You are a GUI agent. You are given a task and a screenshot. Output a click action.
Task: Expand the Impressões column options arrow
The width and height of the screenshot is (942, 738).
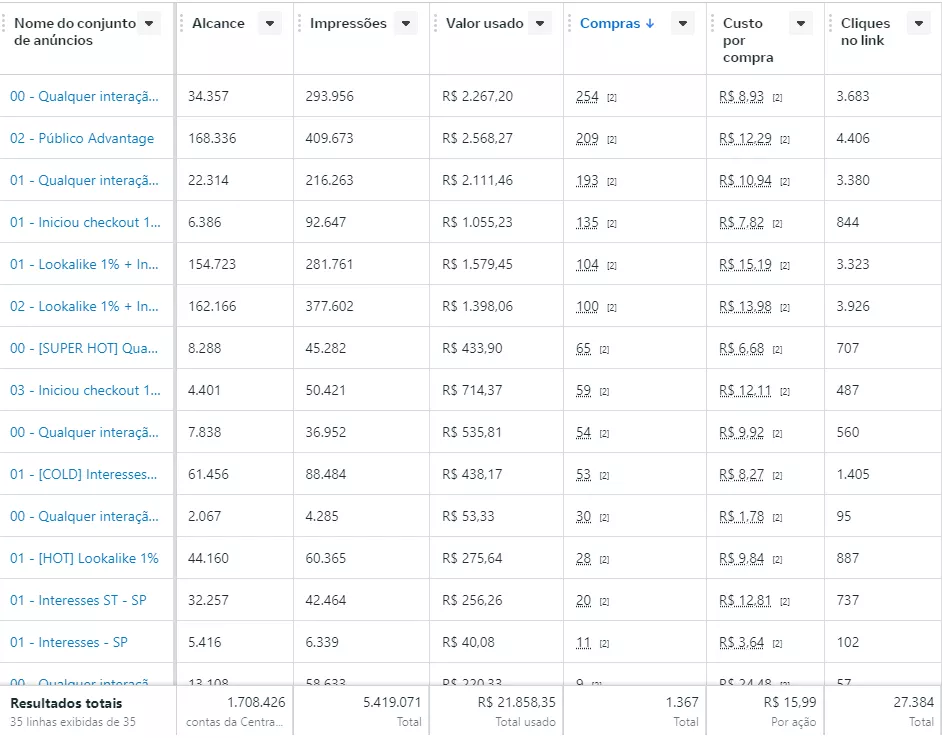405,24
